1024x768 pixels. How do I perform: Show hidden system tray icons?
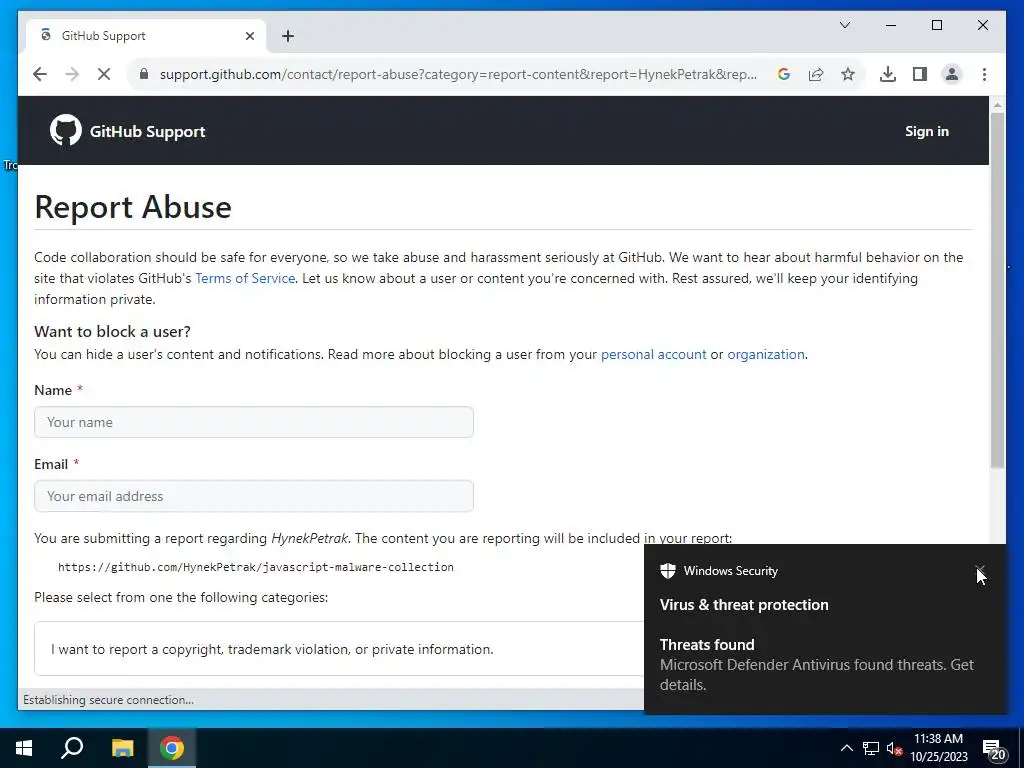(x=846, y=748)
